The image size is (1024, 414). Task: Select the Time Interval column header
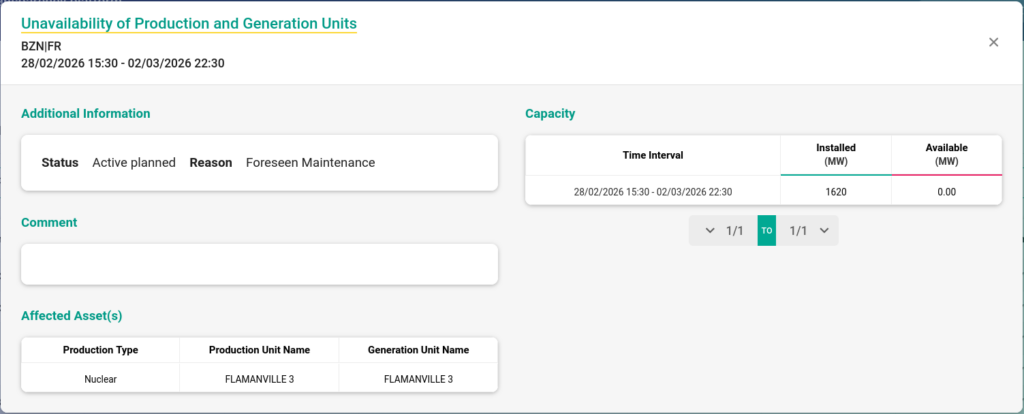coord(652,155)
